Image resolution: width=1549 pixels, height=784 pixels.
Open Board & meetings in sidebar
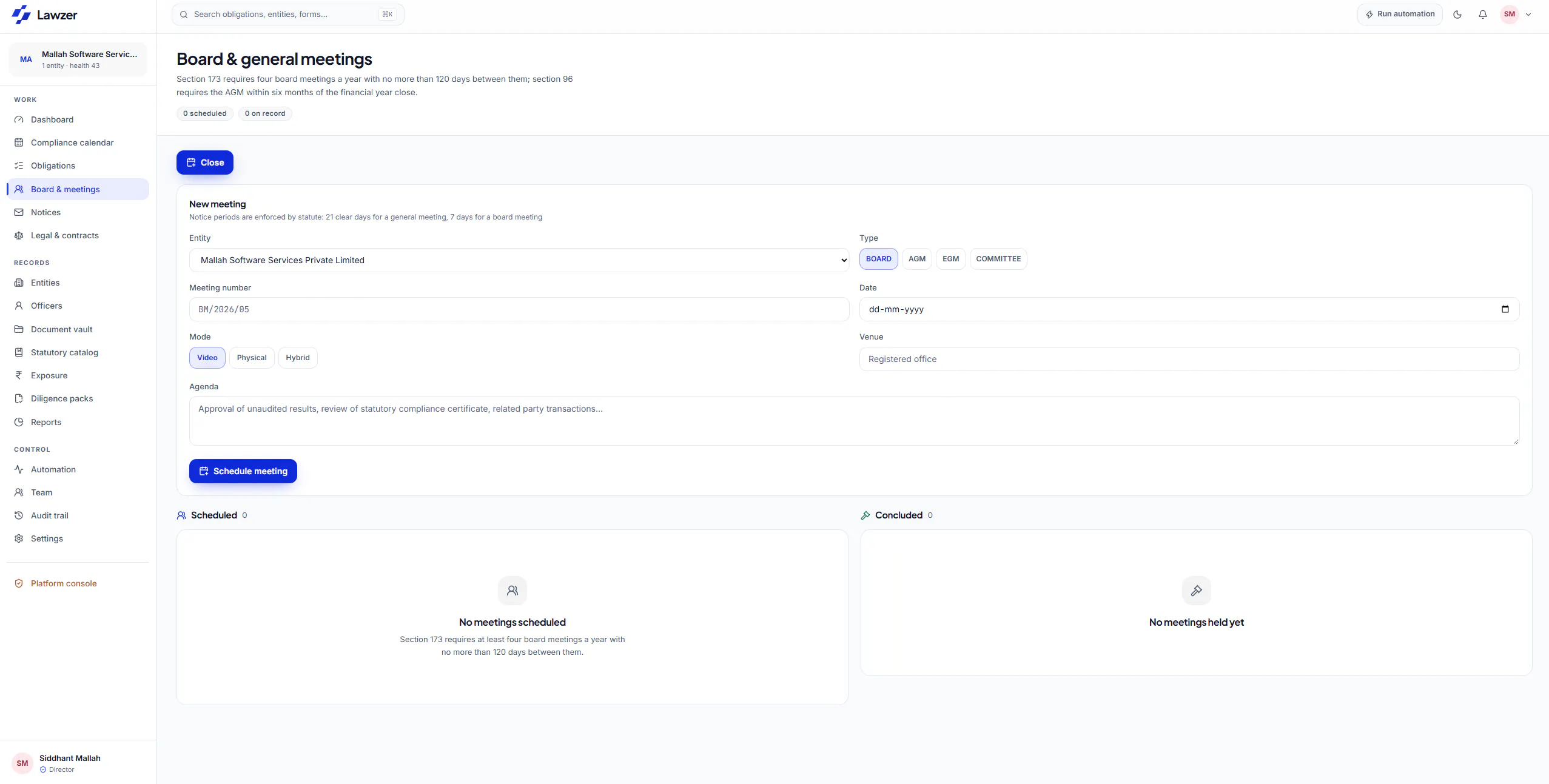point(78,189)
